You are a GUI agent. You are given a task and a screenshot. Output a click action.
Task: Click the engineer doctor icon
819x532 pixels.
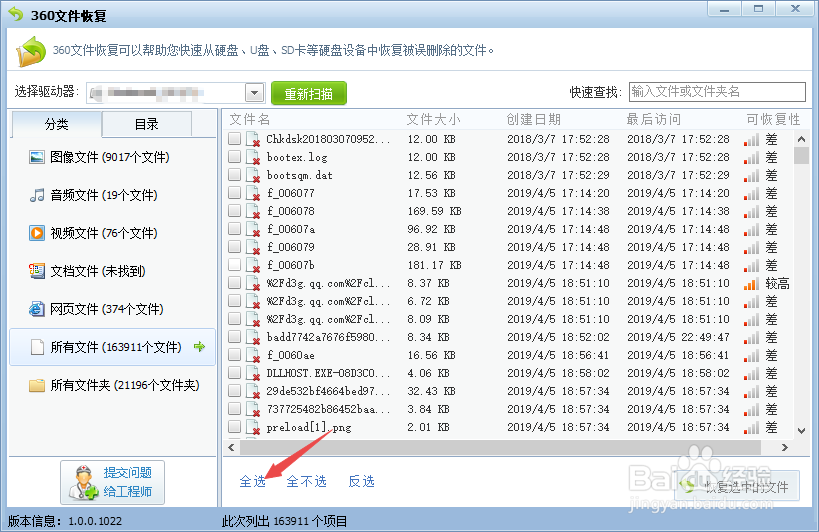(84, 482)
